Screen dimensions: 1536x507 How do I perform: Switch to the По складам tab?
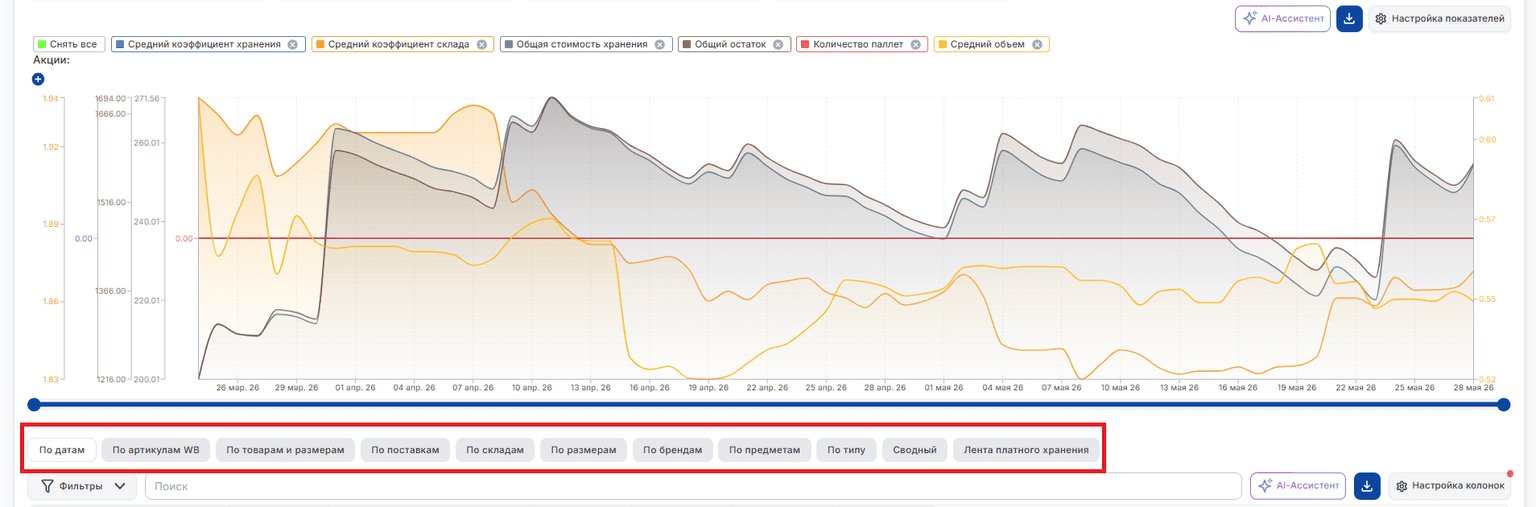point(495,450)
